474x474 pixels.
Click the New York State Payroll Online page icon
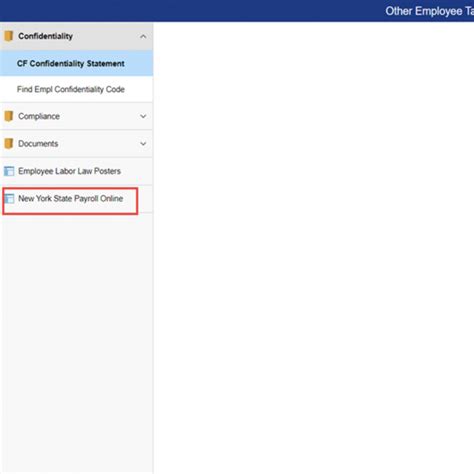[9, 198]
